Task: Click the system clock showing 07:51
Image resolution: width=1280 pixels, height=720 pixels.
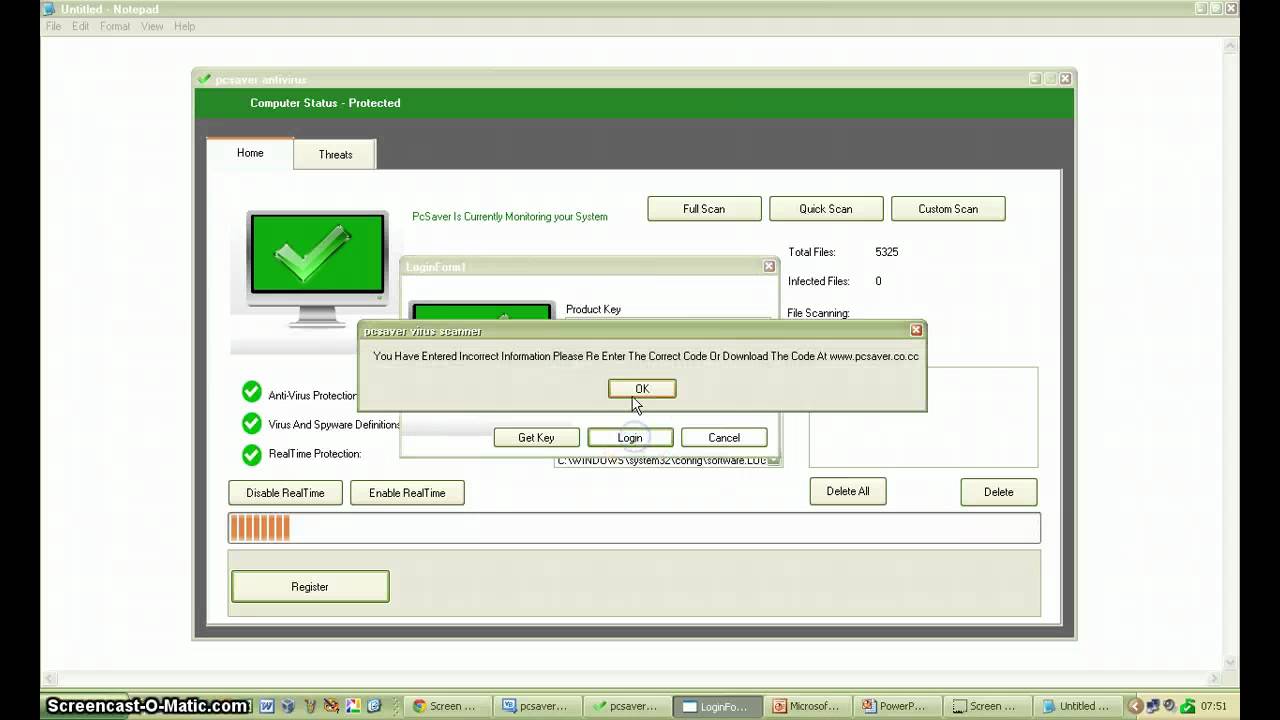Action: [1213, 706]
